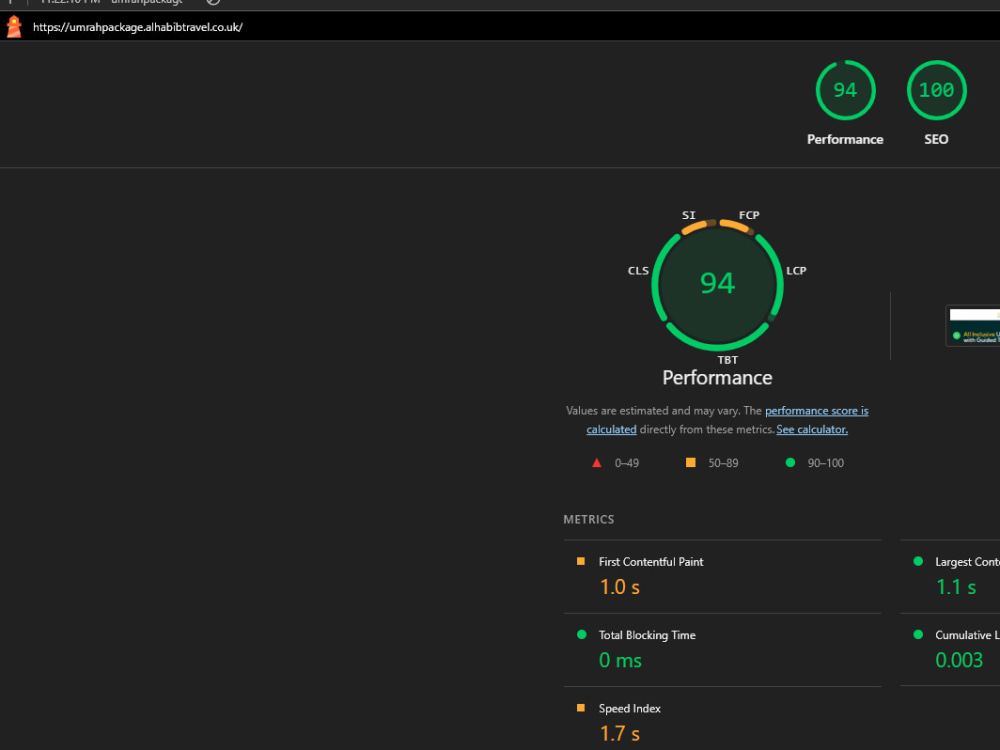This screenshot has width=1000, height=750.
Task: Click orange square icon beside Speed Index
Action: tap(580, 708)
